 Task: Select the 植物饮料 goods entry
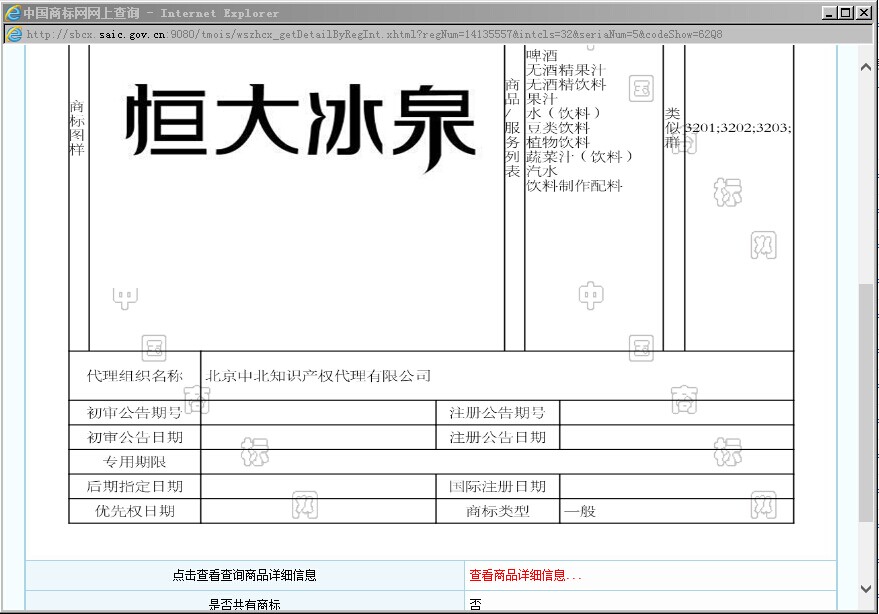(x=558, y=142)
